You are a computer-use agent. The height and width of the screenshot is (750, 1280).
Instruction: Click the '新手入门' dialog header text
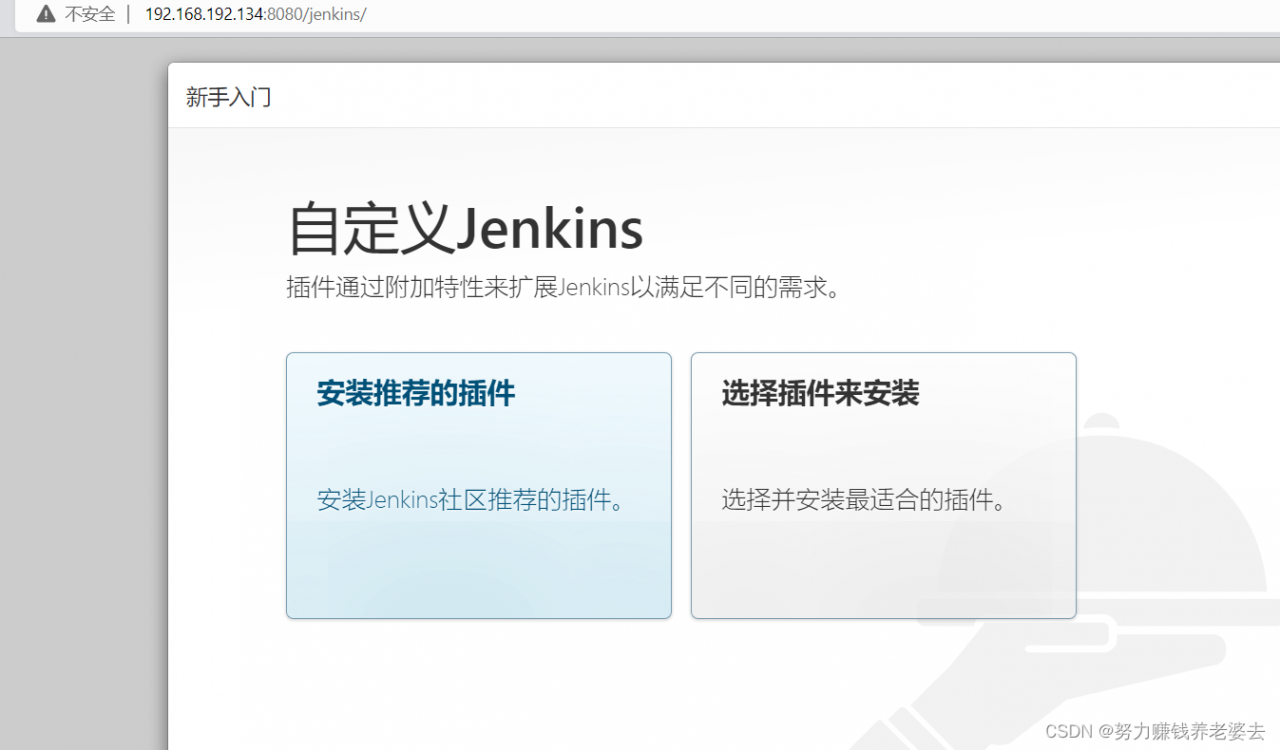click(228, 97)
